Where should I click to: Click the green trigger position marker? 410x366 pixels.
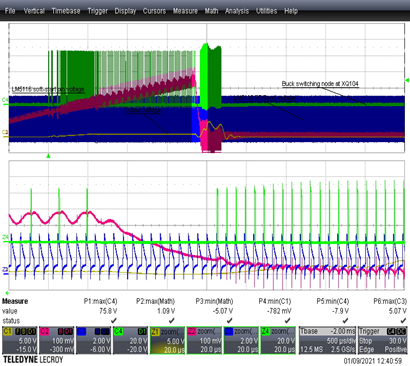(48, 156)
